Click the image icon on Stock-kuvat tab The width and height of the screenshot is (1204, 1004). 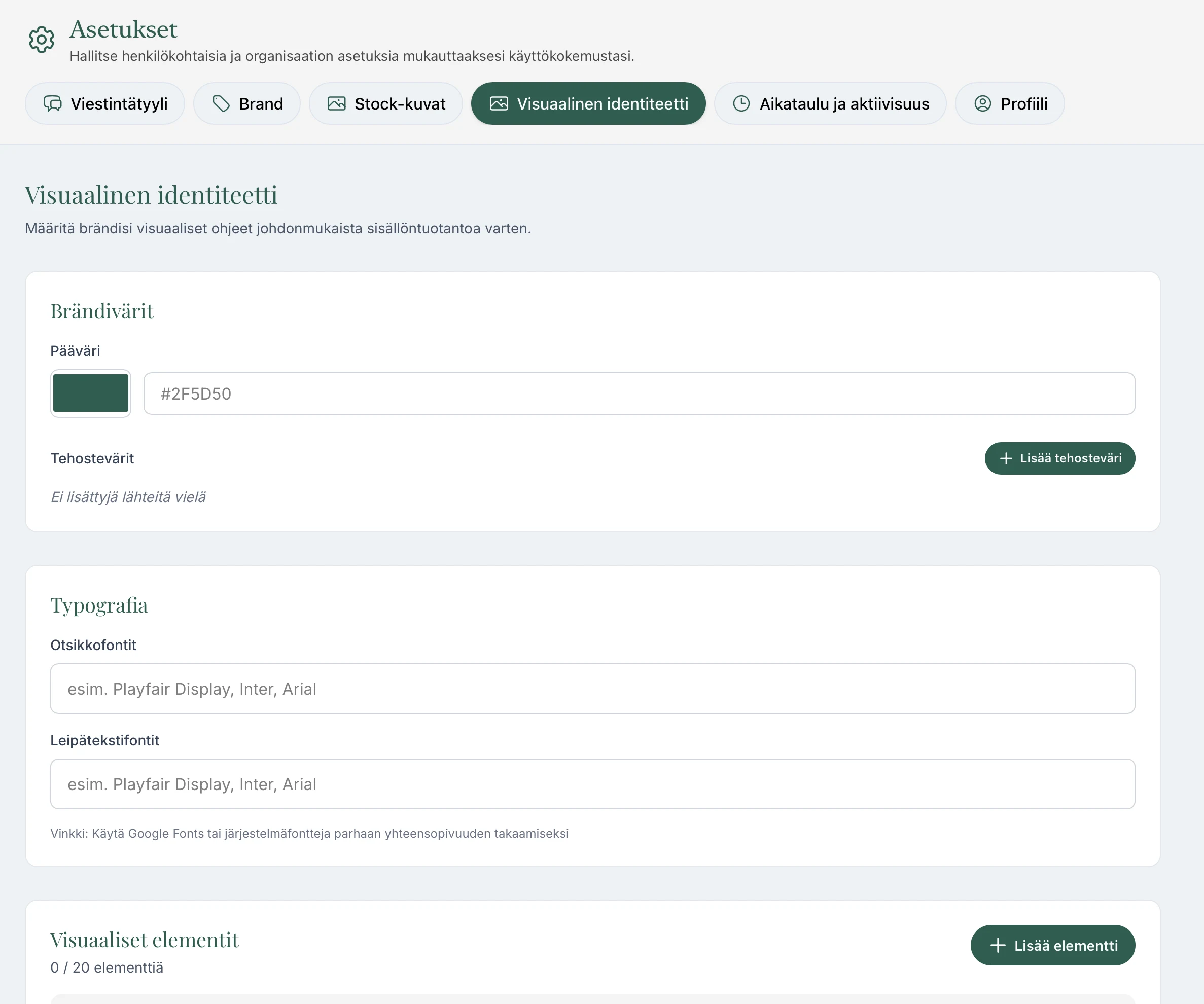point(338,104)
